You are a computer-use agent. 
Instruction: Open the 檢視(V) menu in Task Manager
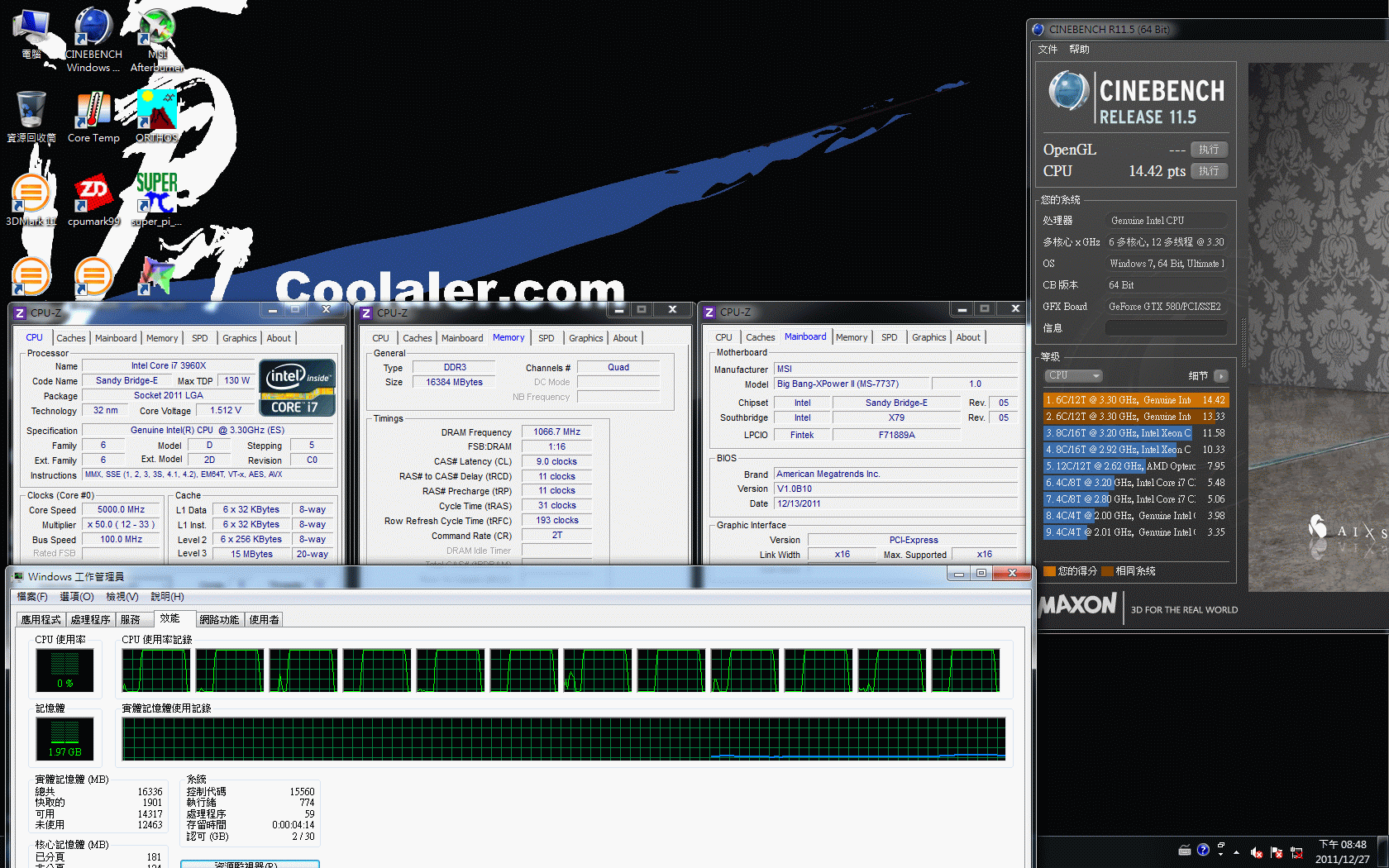click(122, 597)
